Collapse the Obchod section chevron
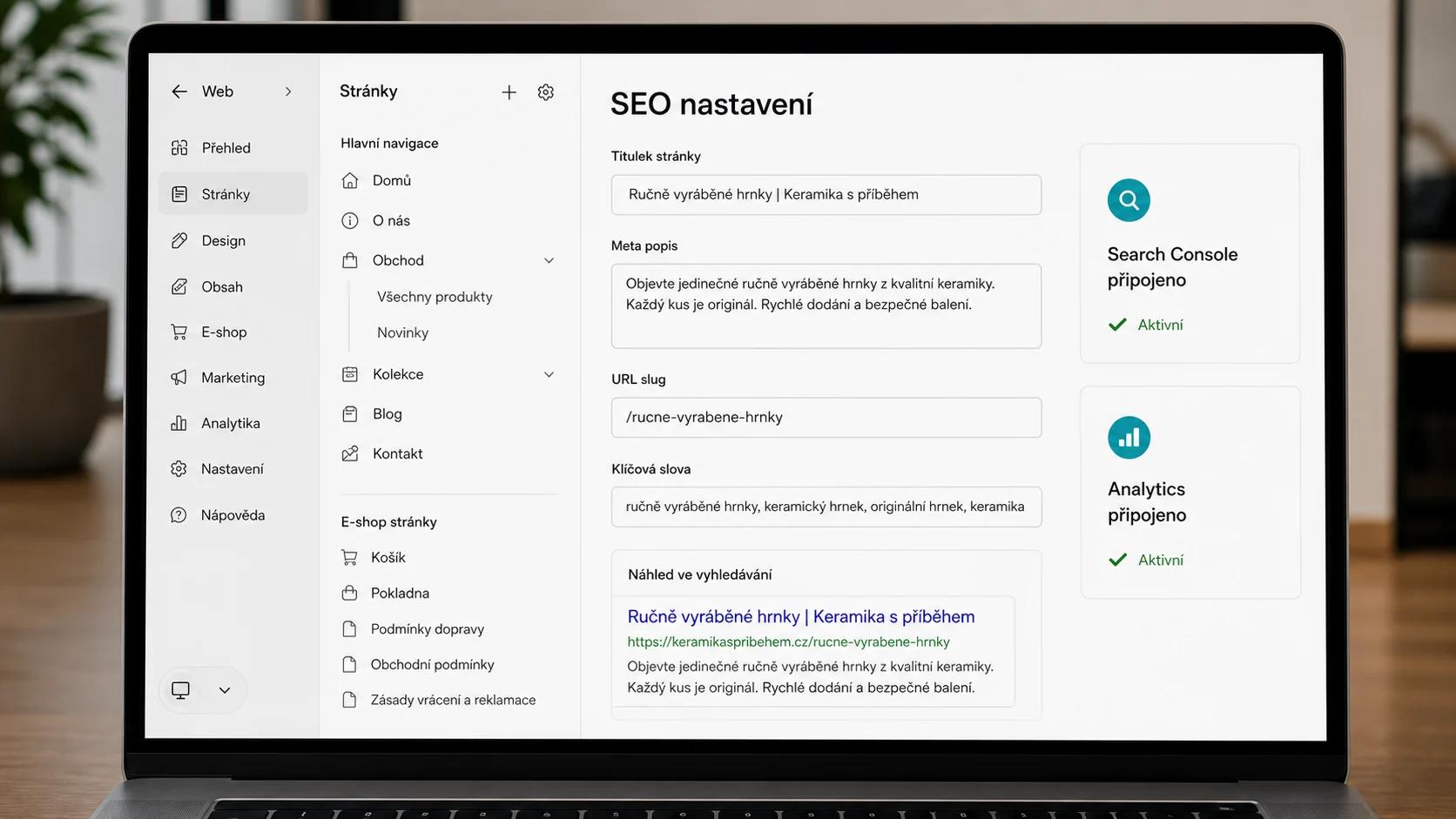 pos(549,260)
